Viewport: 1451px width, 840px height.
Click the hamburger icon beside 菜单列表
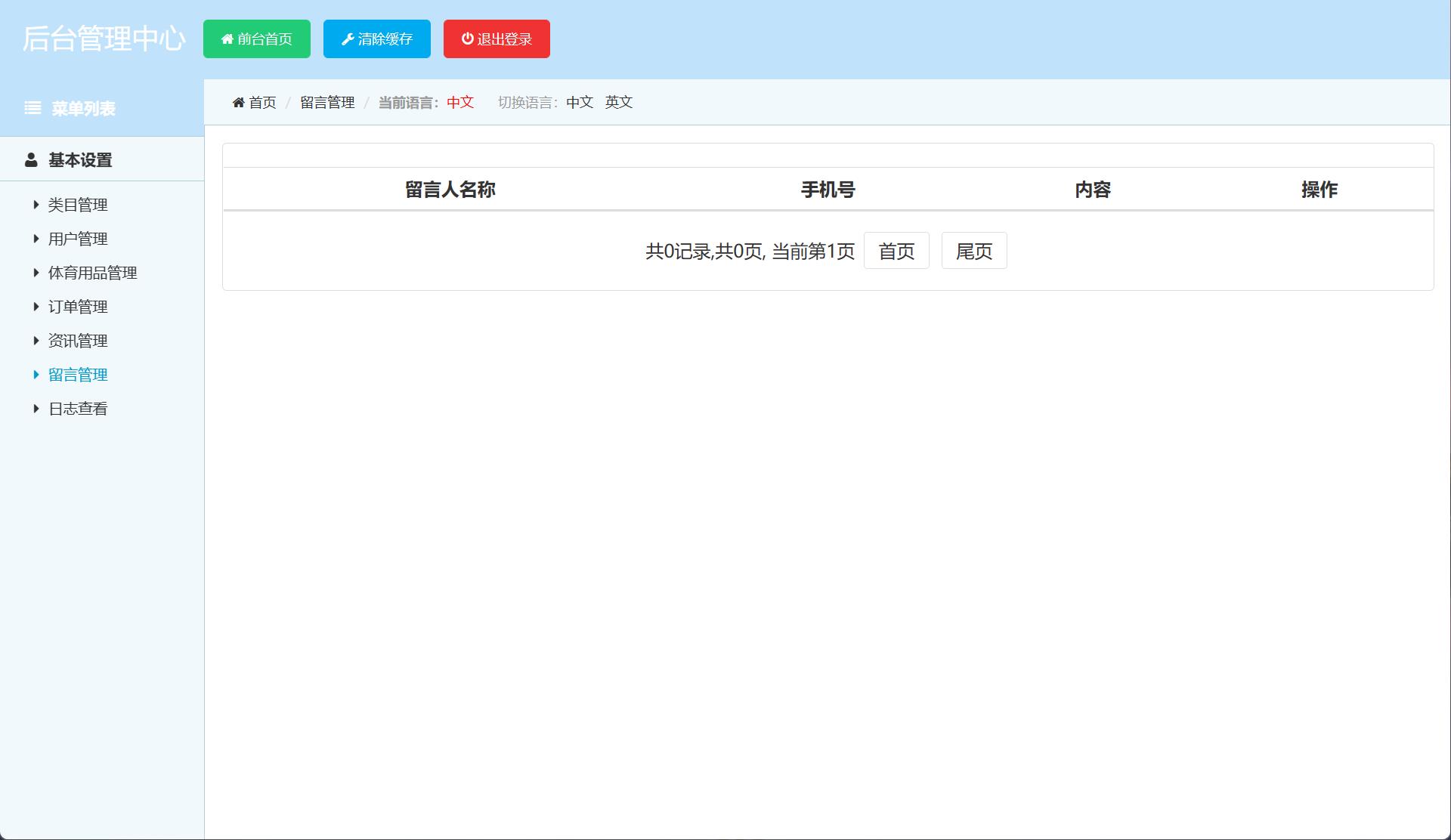click(x=32, y=108)
